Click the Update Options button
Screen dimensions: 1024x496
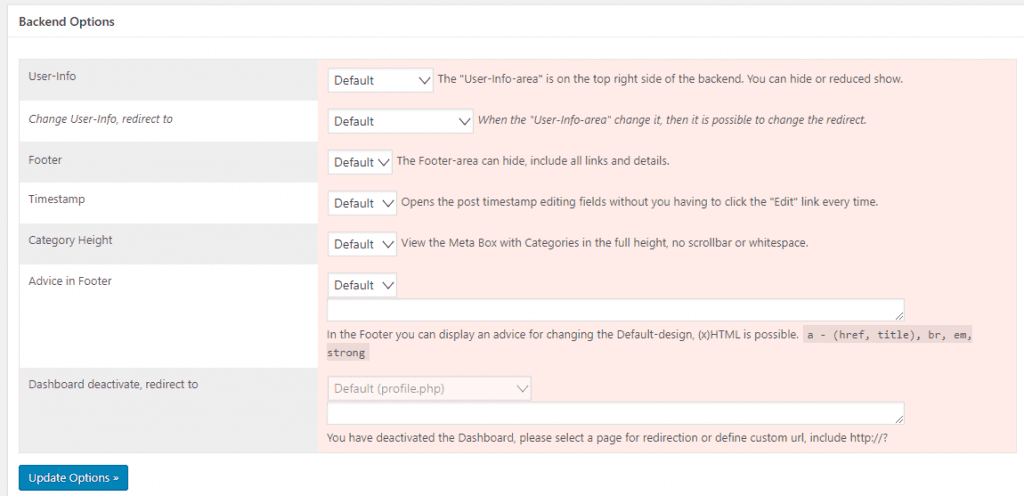[73, 478]
